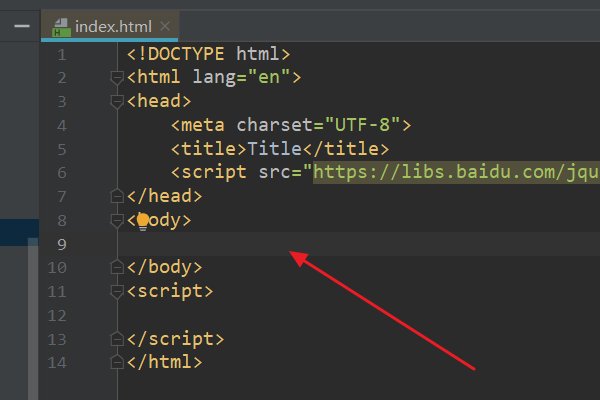The height and width of the screenshot is (400, 600).
Task: Click fold marker beside closing script tag
Action: pyautogui.click(x=117, y=340)
